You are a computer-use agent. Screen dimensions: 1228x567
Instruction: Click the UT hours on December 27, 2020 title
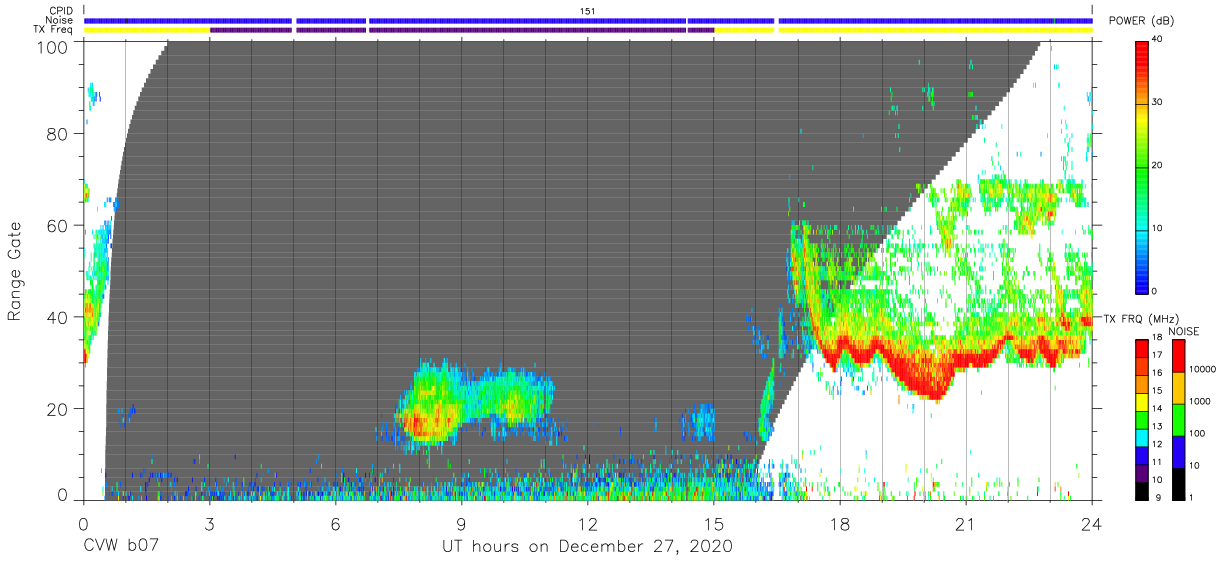[x=588, y=547]
